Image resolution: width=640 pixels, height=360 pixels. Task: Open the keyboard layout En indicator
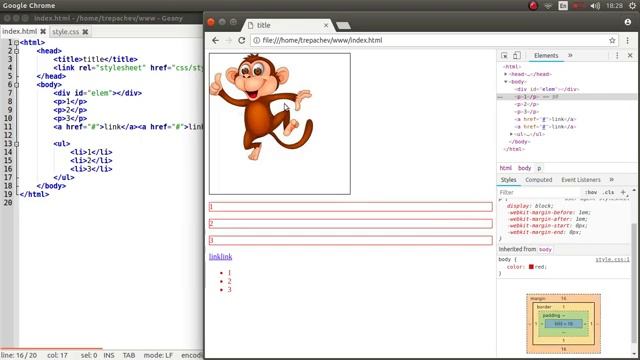563,6
